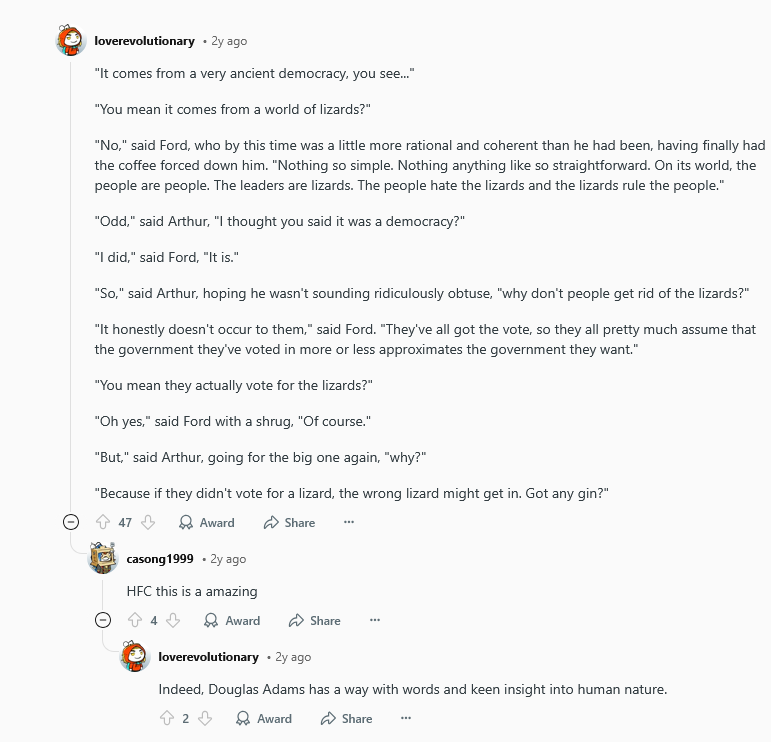Give an Award to the top comment
Image resolution: width=771 pixels, height=742 pixels.
[x=206, y=522]
